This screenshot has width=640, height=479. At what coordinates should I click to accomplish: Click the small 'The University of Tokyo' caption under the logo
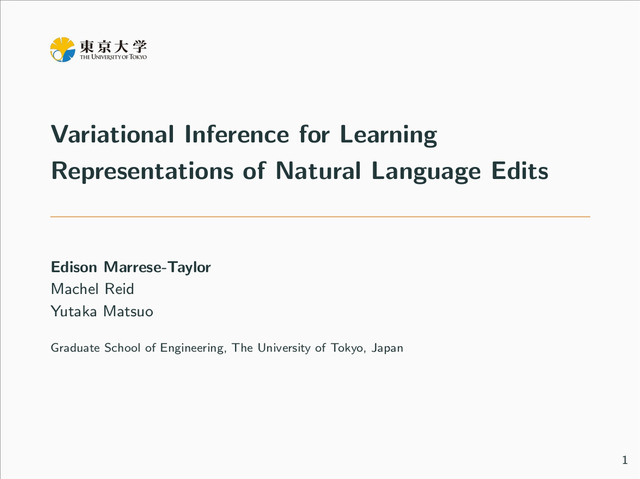pyautogui.click(x=113, y=58)
